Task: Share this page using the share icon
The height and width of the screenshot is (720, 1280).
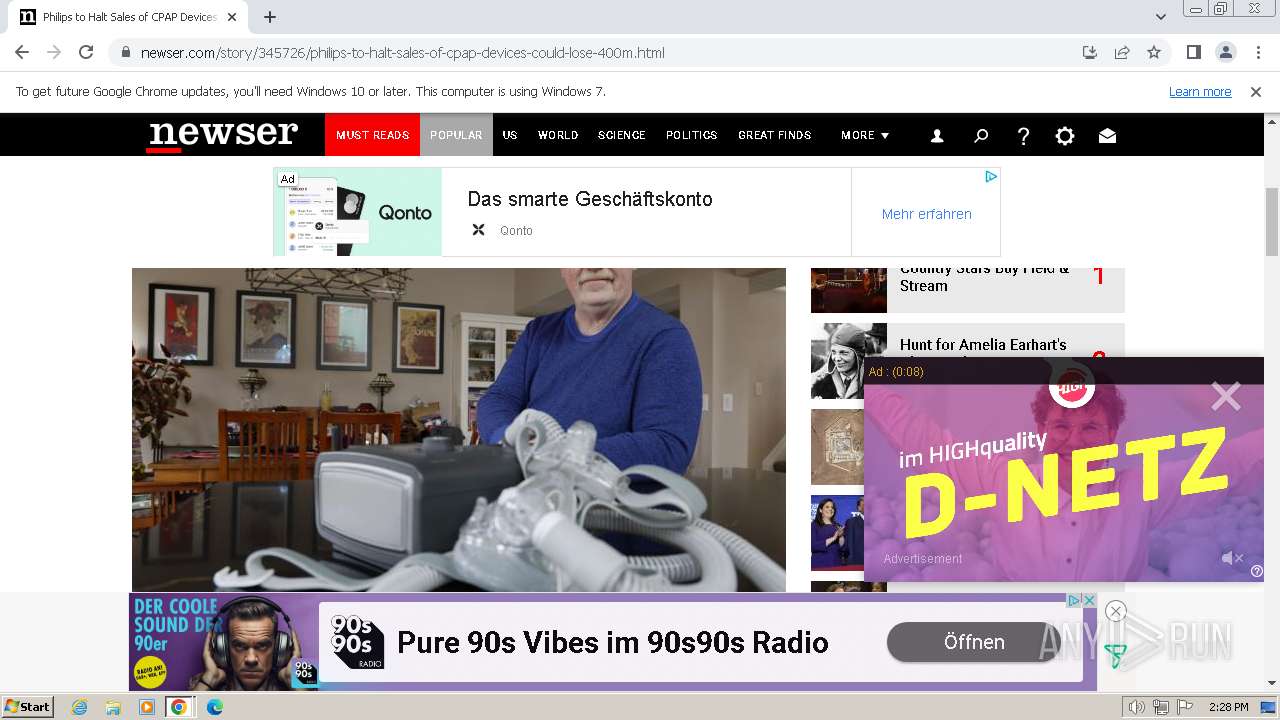Action: pos(1122,53)
